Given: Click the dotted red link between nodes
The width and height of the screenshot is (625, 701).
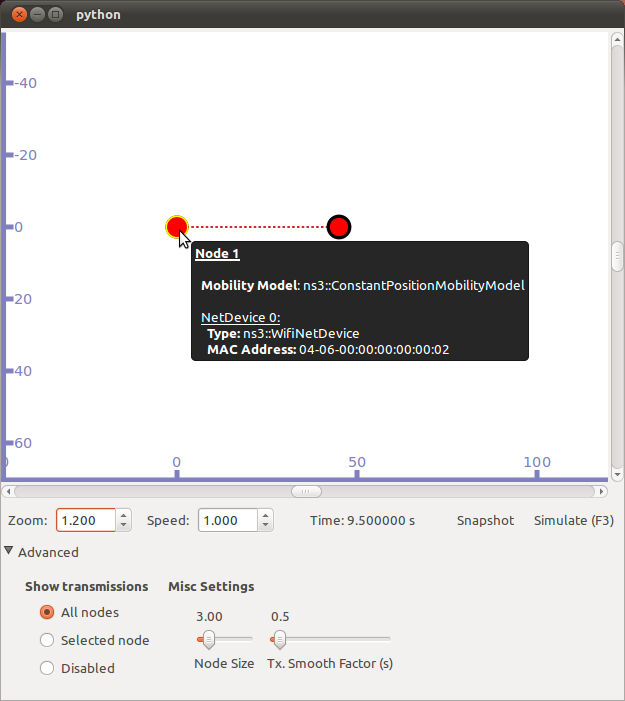Looking at the screenshot, I should 258,227.
